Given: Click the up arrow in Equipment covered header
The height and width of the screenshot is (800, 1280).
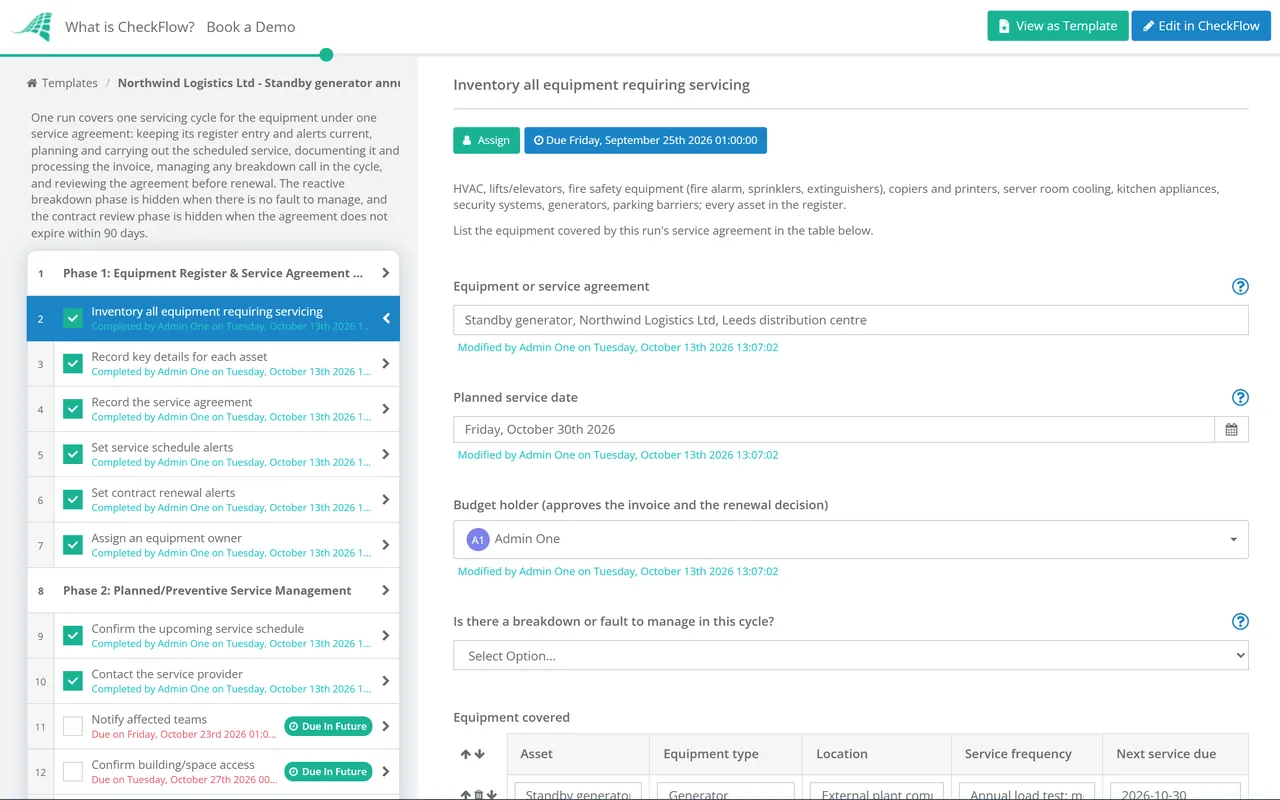Looking at the screenshot, I should tap(466, 754).
